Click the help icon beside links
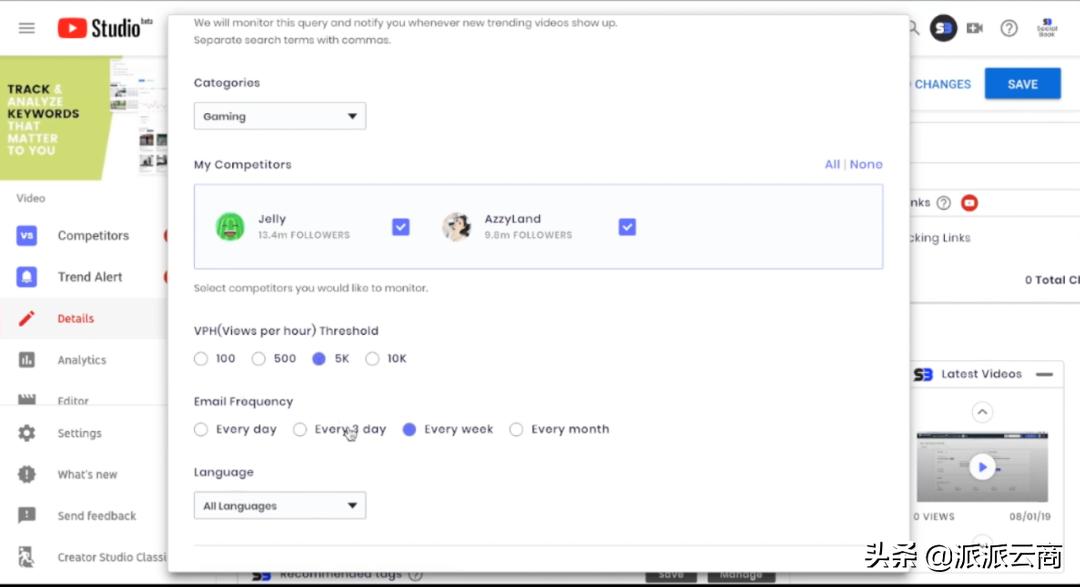This screenshot has width=1080, height=587. 944,203
